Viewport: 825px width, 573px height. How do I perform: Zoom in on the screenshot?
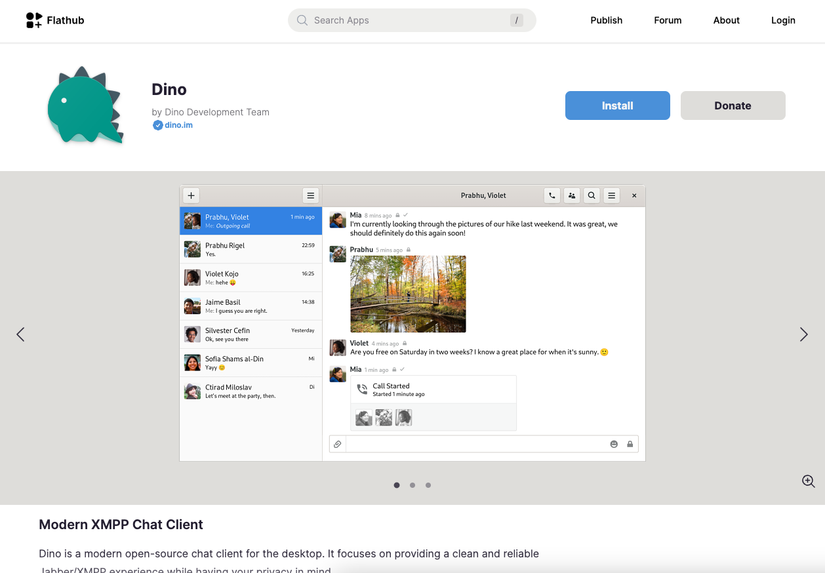808,481
